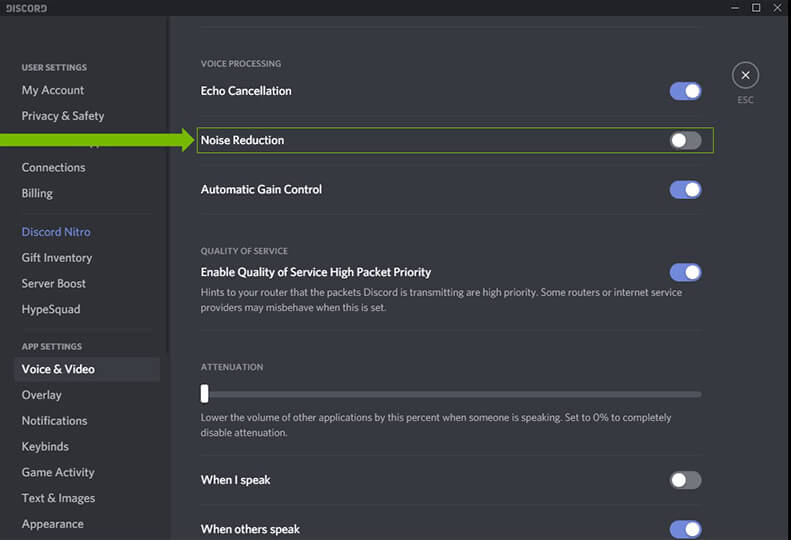This screenshot has height=540, width=791.
Task: Enable attenuation When I speak
Action: [x=685, y=480]
